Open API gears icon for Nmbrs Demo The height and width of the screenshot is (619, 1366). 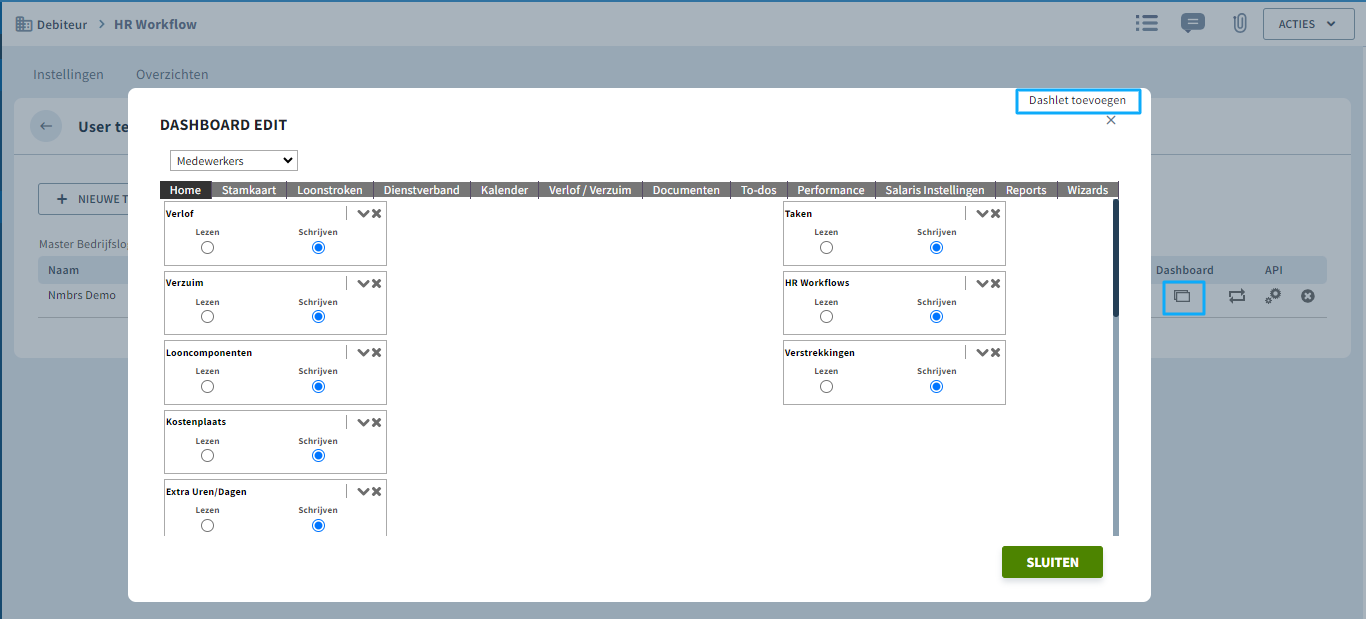click(1272, 296)
